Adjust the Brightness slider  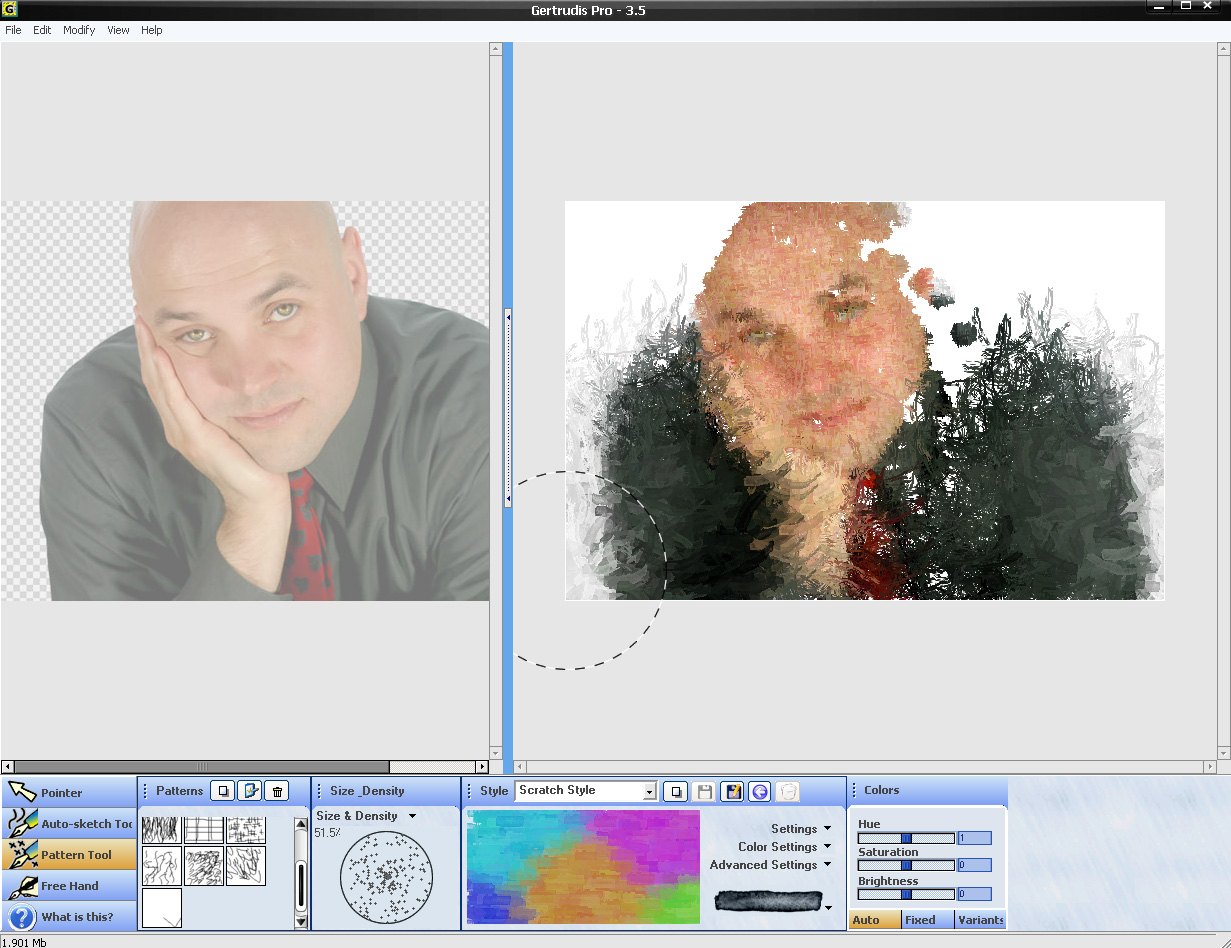click(x=906, y=894)
